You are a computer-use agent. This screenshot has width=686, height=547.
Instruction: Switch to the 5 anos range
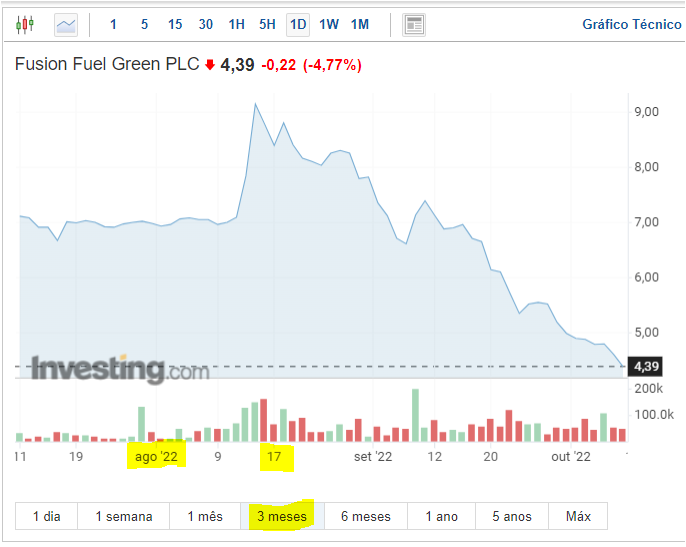[x=512, y=516]
